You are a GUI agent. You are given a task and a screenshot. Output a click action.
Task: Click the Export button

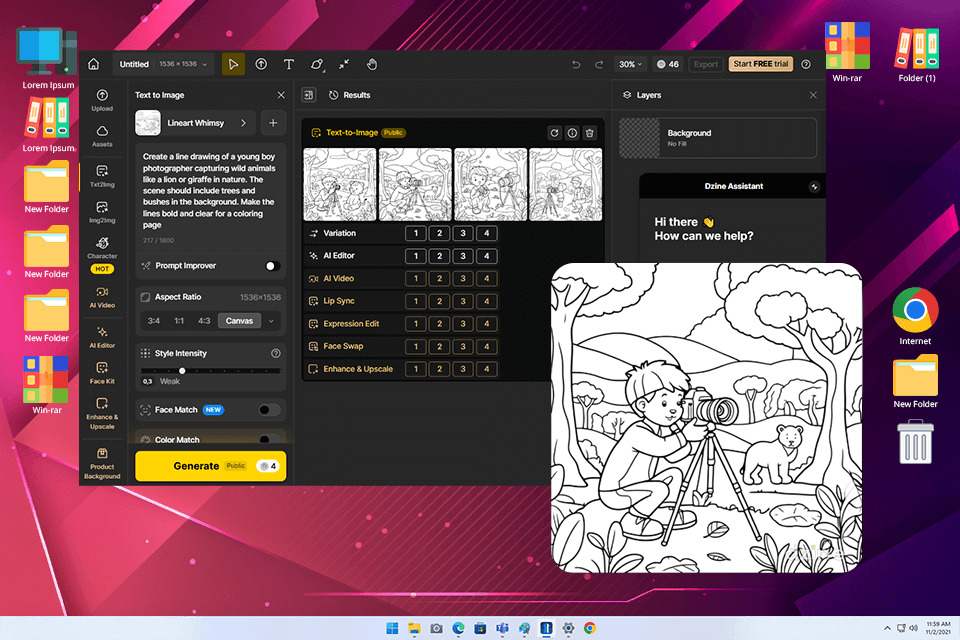point(705,64)
